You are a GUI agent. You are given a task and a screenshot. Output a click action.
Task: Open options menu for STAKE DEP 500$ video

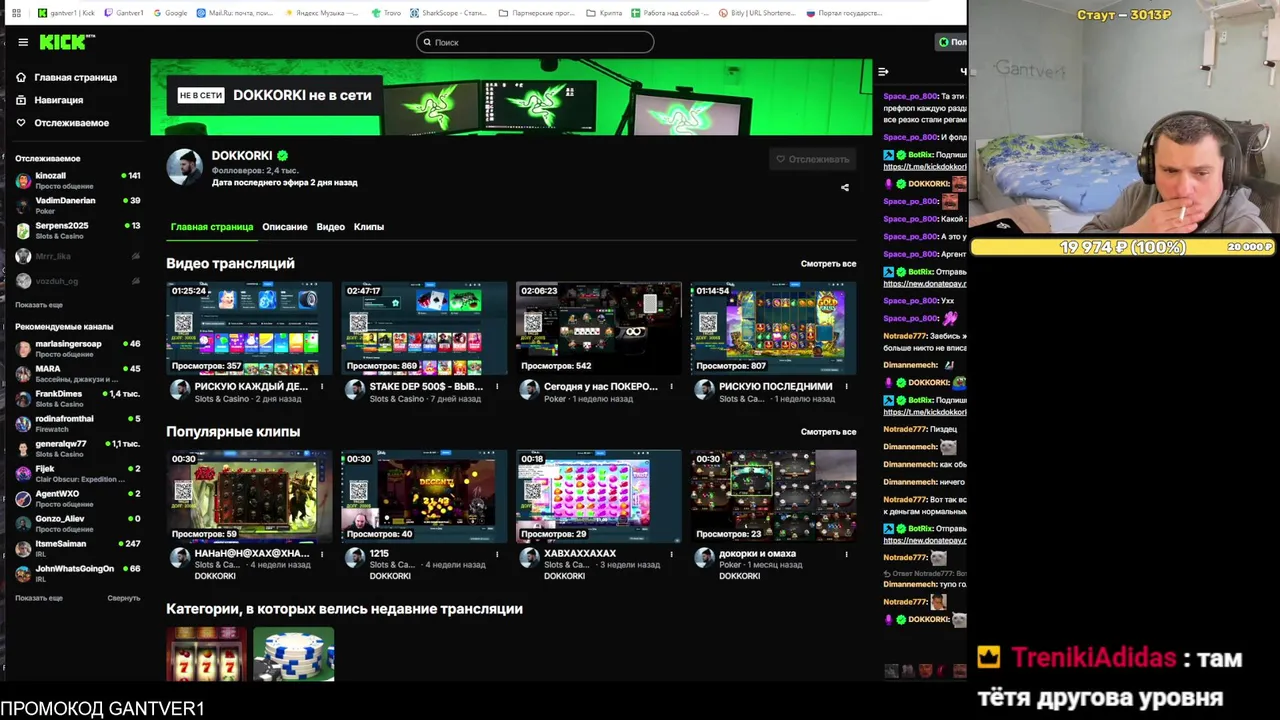pos(497,387)
